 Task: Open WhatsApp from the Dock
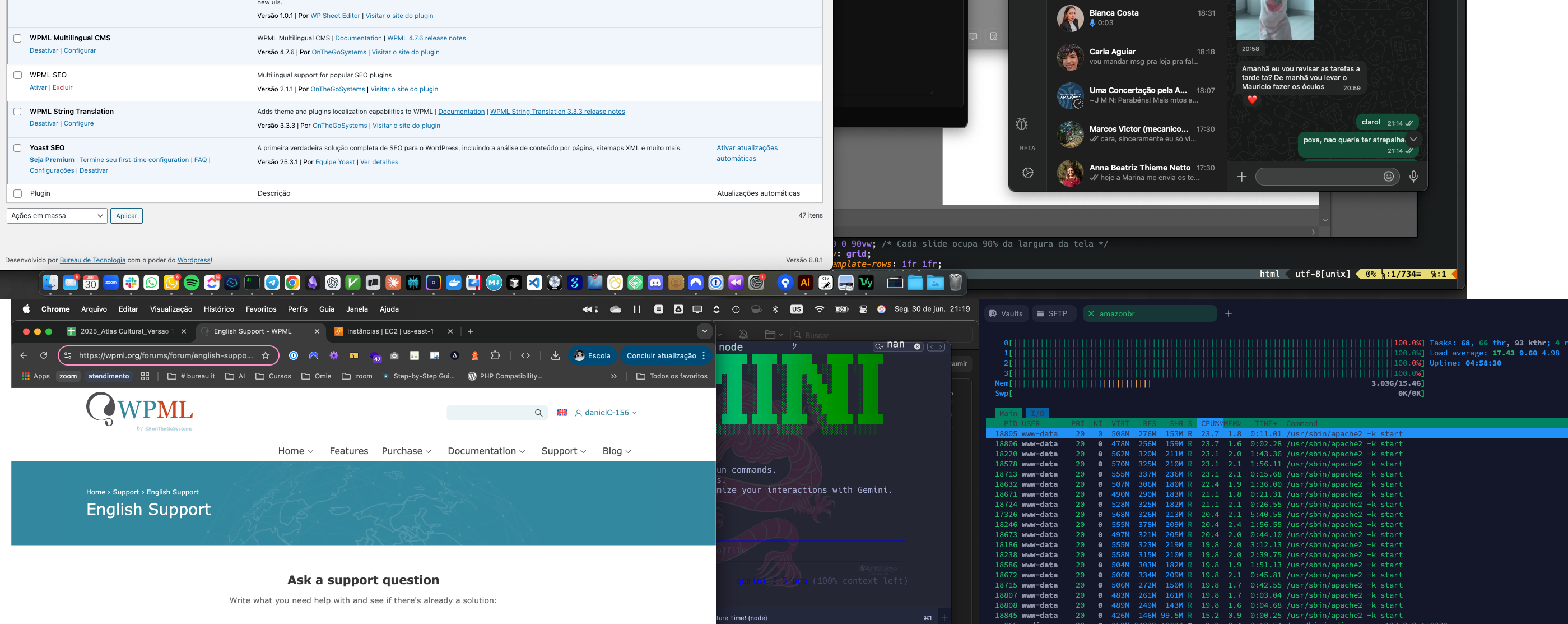[152, 283]
